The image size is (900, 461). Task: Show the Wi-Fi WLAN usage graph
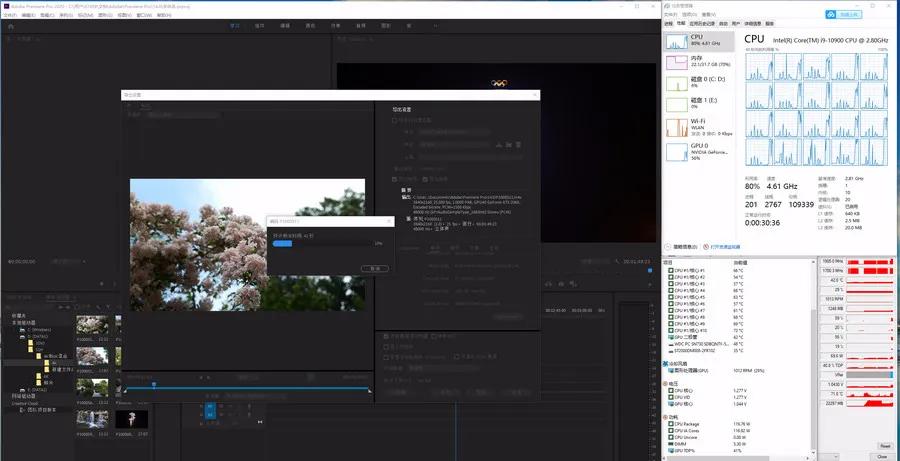(x=700, y=127)
